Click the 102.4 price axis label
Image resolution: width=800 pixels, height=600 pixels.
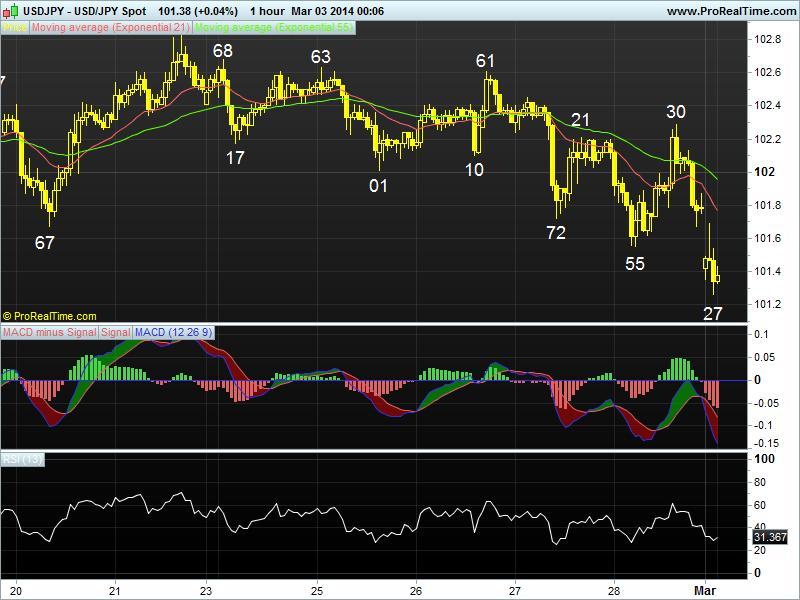point(767,106)
